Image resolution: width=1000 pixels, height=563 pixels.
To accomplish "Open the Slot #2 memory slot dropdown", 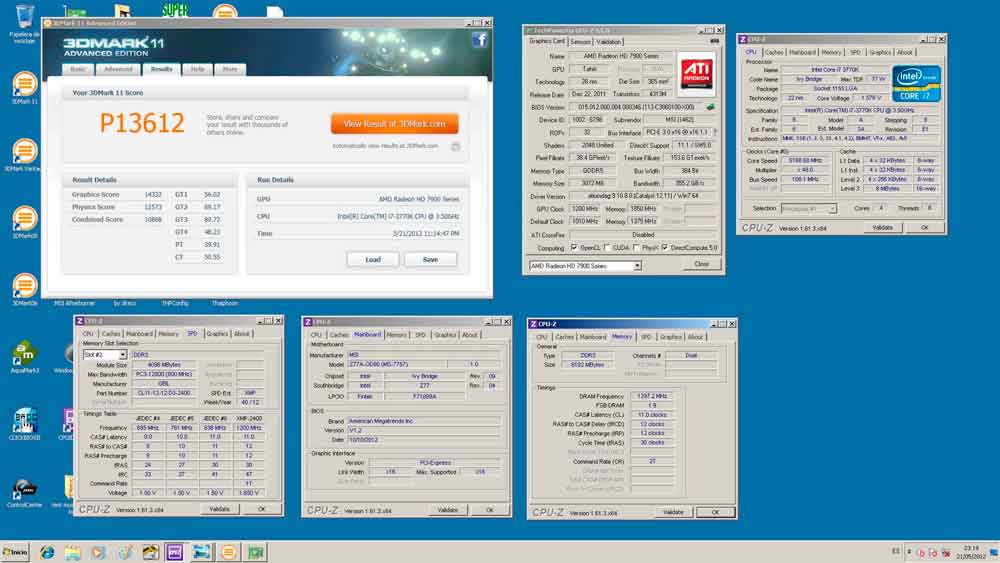I will (105, 355).
